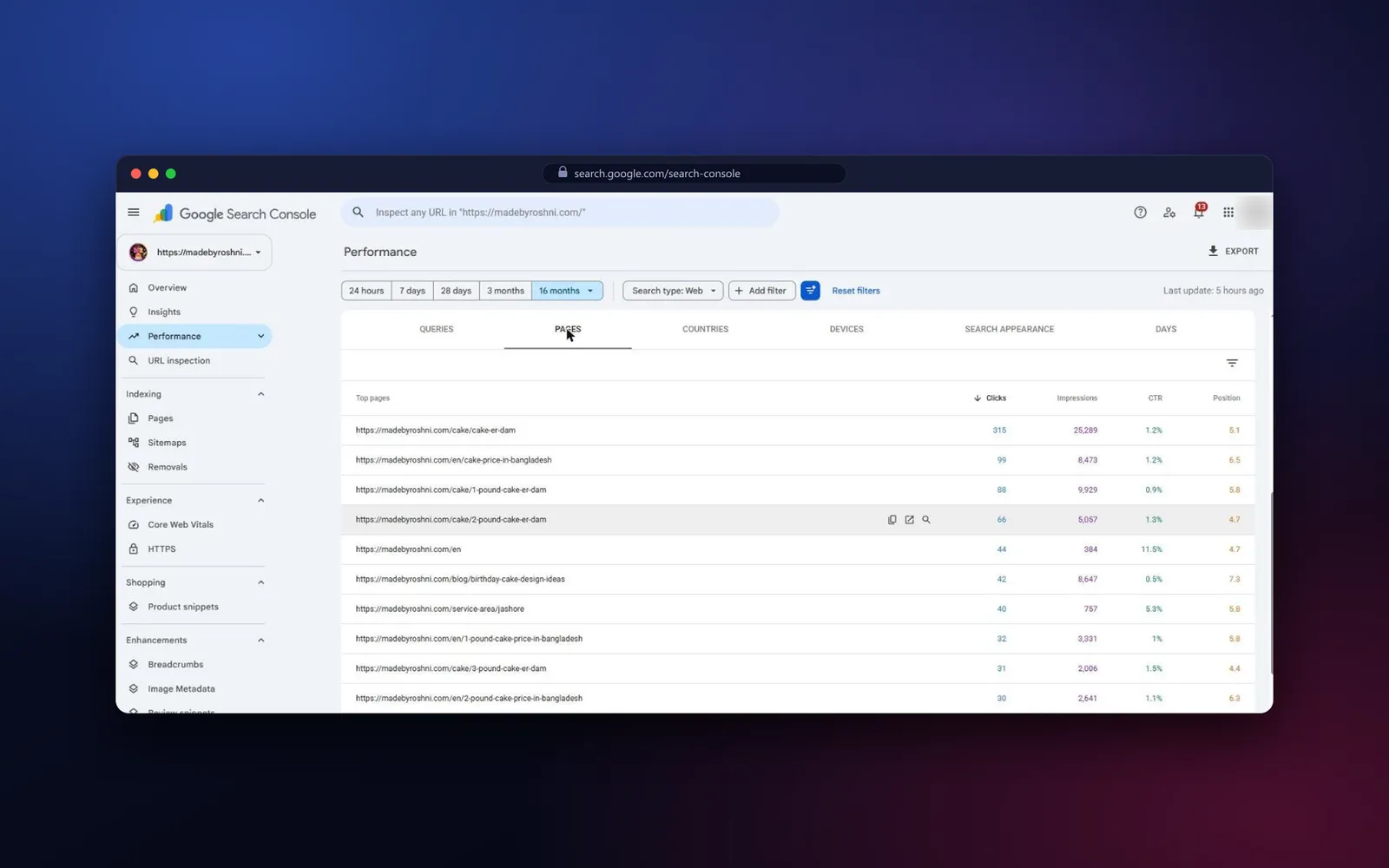
Task: Switch to the Devices tab
Action: click(x=846, y=329)
